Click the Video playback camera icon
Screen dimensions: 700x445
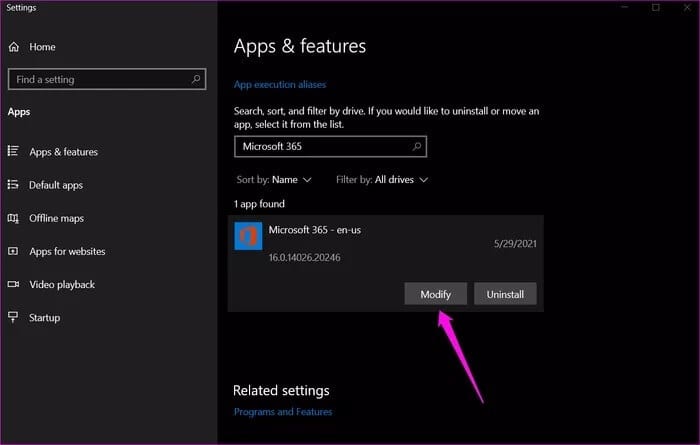(13, 284)
